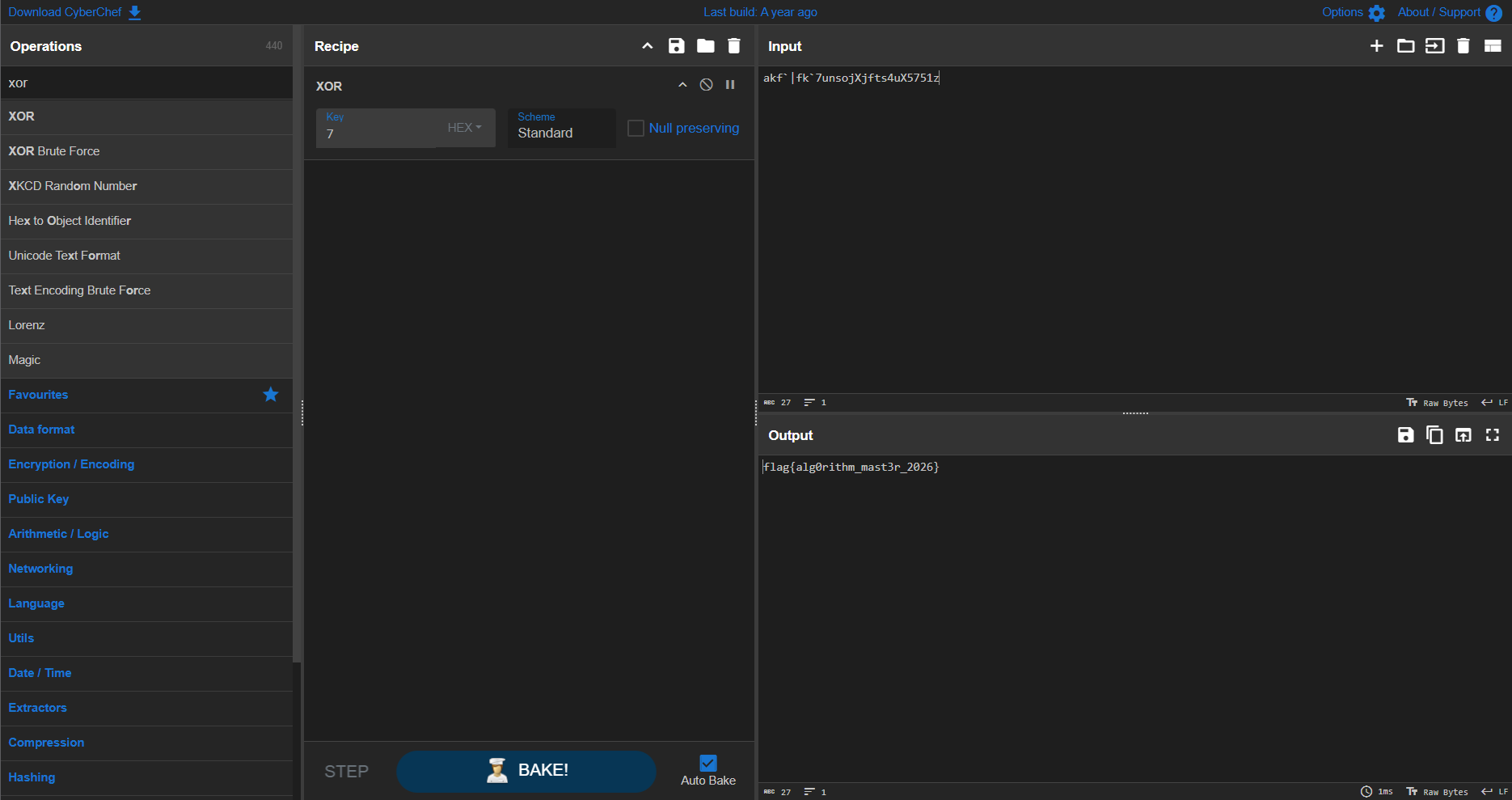Toggle the Auto Bake checkbox
Screen dimensions: 1512x800
[x=708, y=763]
